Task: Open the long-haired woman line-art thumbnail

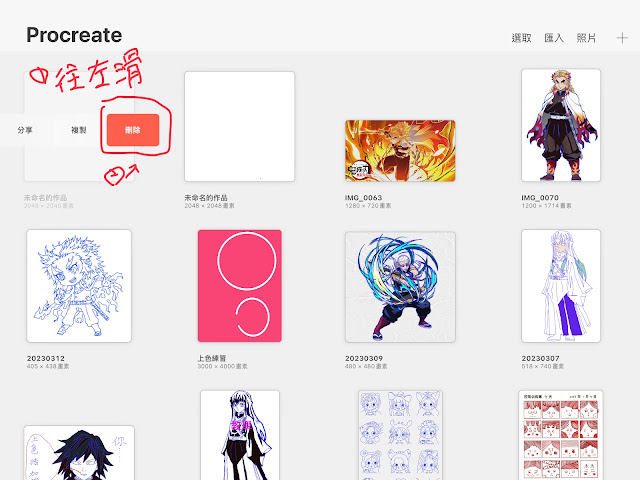Action: tap(240, 435)
